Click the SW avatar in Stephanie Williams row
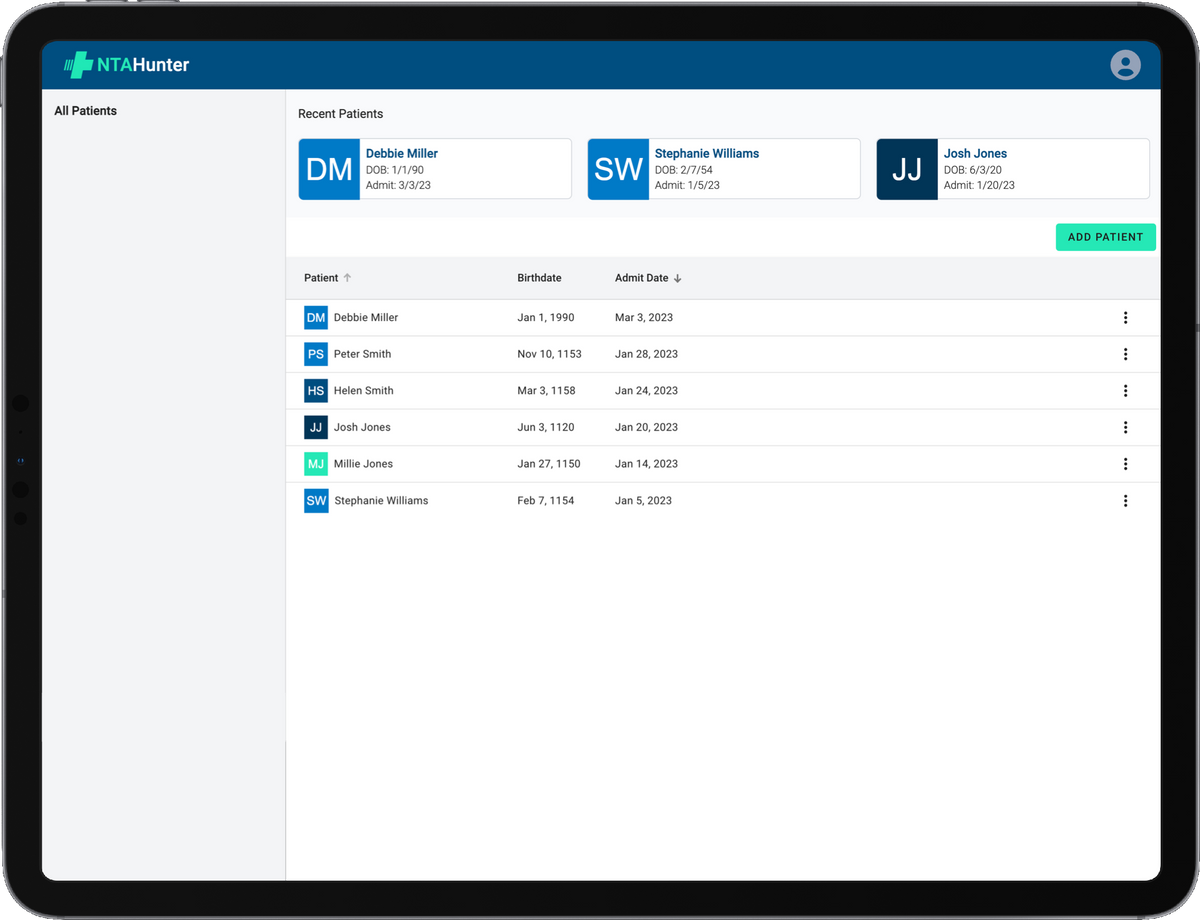Viewport: 1200px width, 920px height. coord(316,501)
